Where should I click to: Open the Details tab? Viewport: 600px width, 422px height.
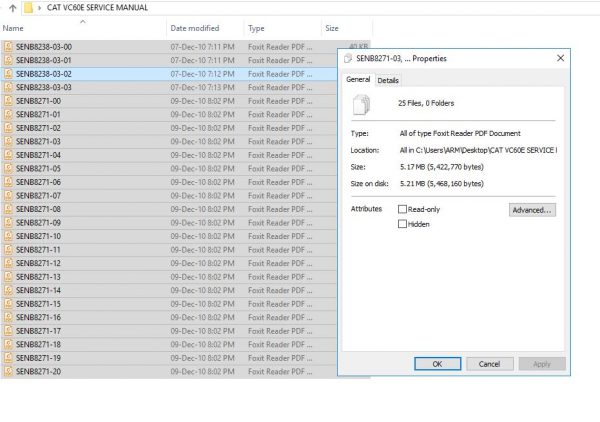(x=388, y=80)
